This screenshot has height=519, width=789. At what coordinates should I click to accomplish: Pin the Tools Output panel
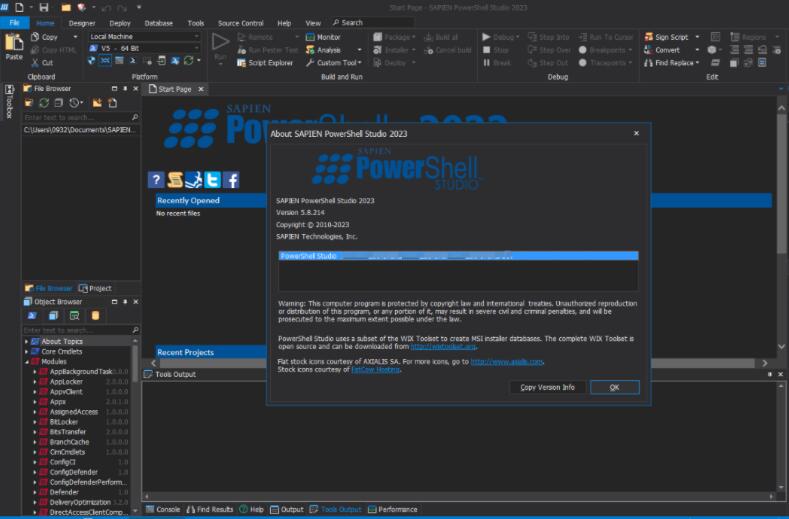[x=770, y=375]
